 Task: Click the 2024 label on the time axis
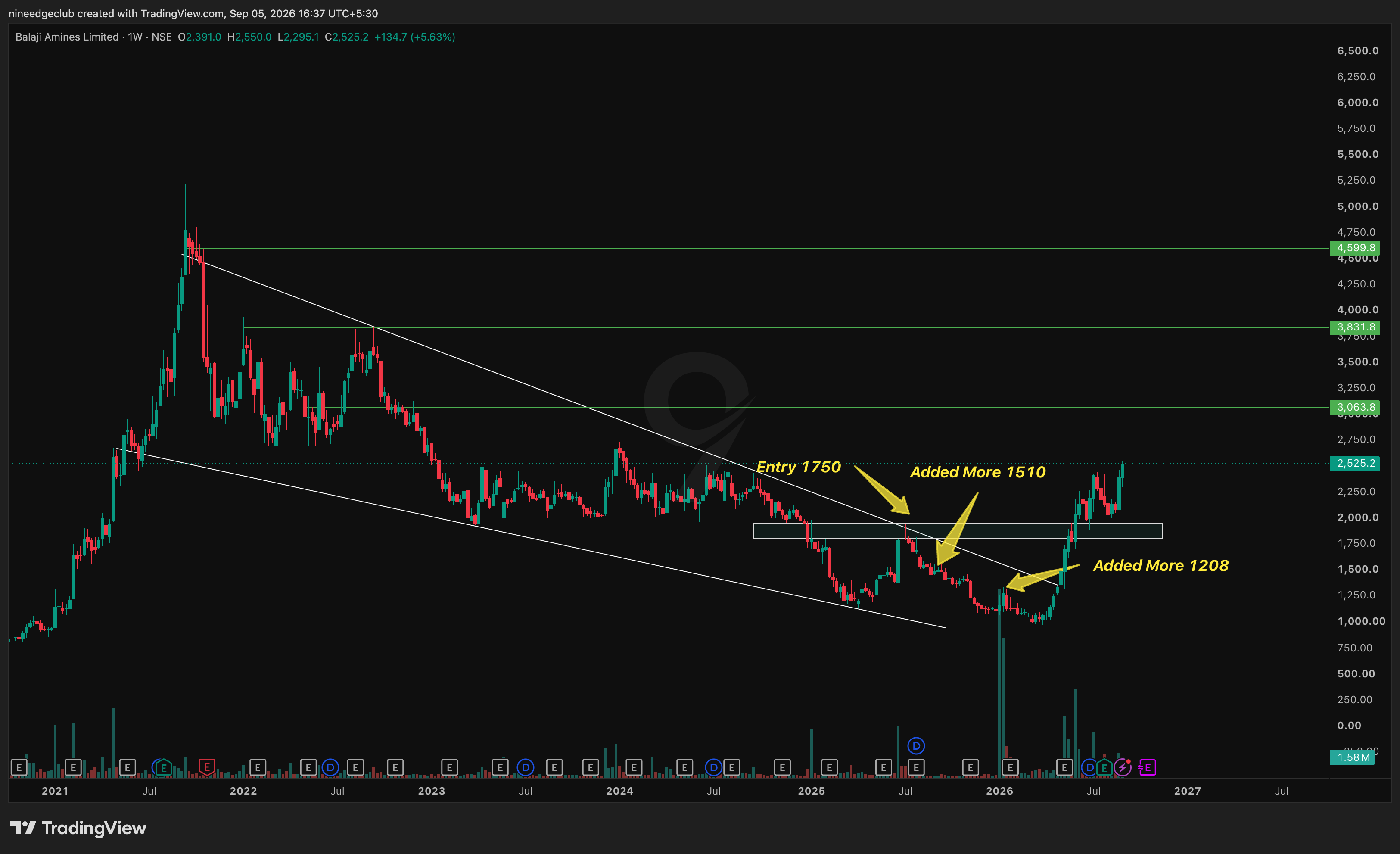point(619,791)
